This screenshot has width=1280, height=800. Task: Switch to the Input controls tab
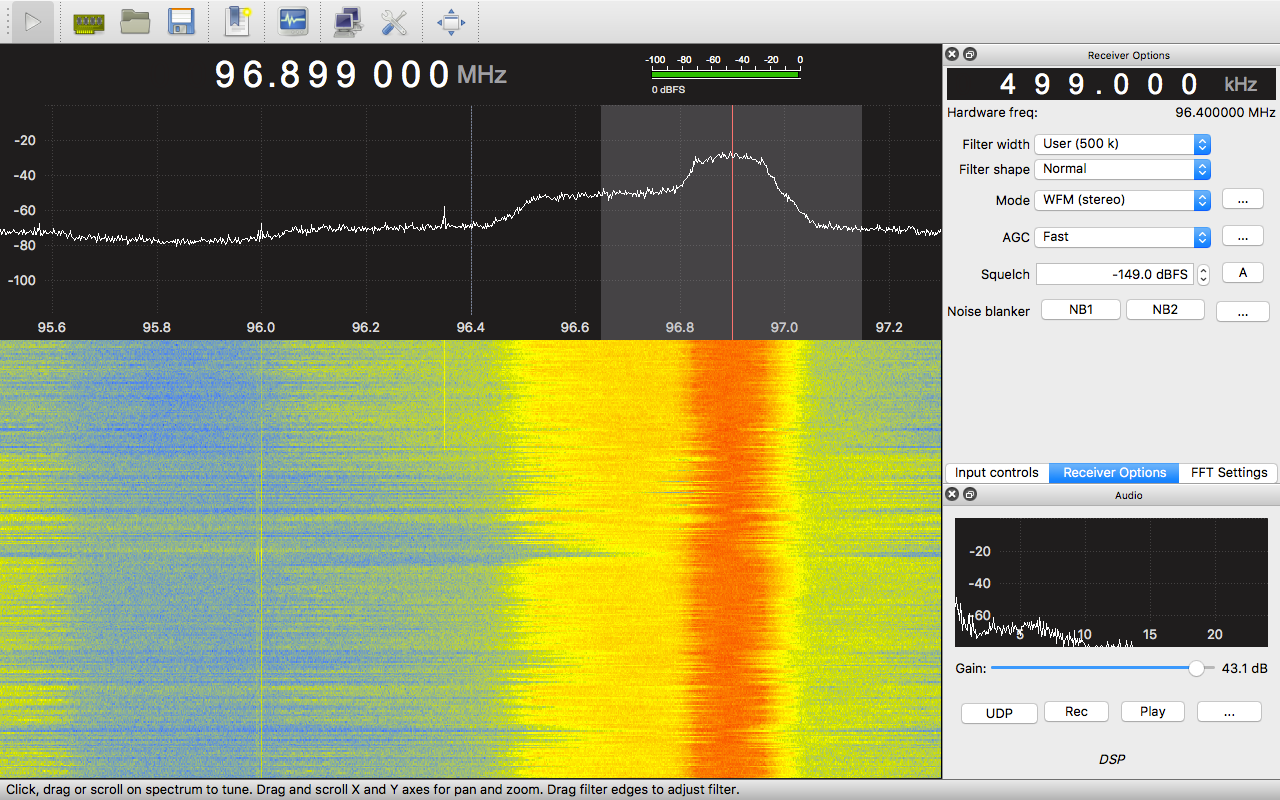tap(996, 473)
